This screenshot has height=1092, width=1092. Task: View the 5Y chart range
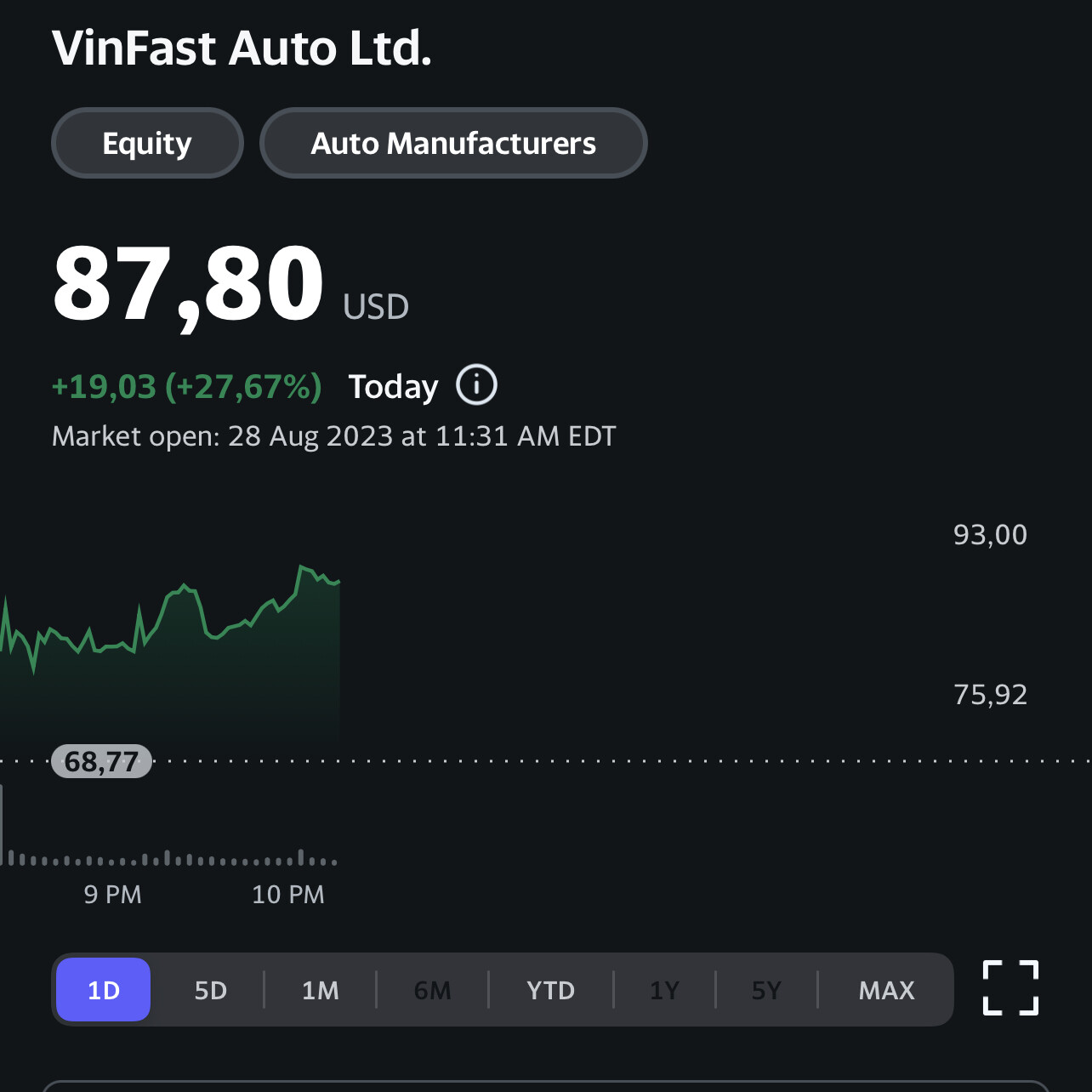pos(766,990)
